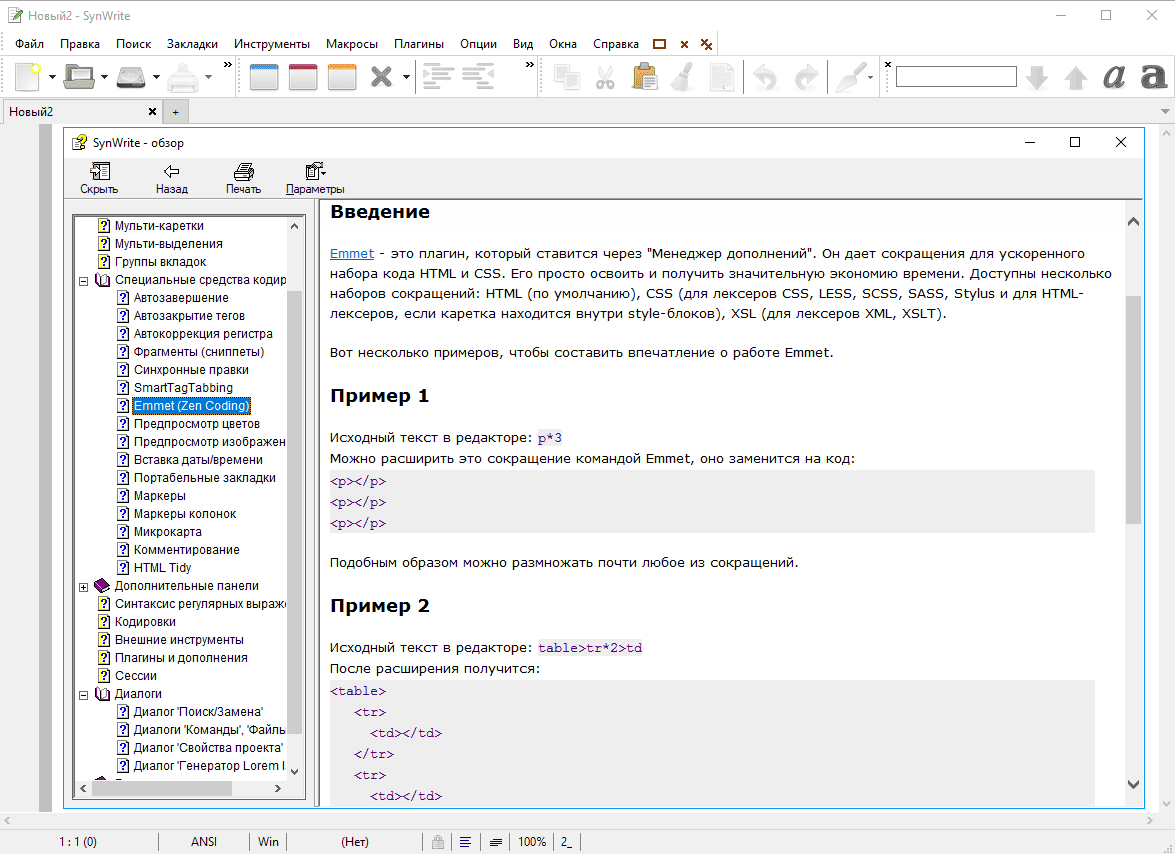Open the Поиск menu
Image resolution: width=1175 pixels, height=854 pixels.
click(133, 44)
